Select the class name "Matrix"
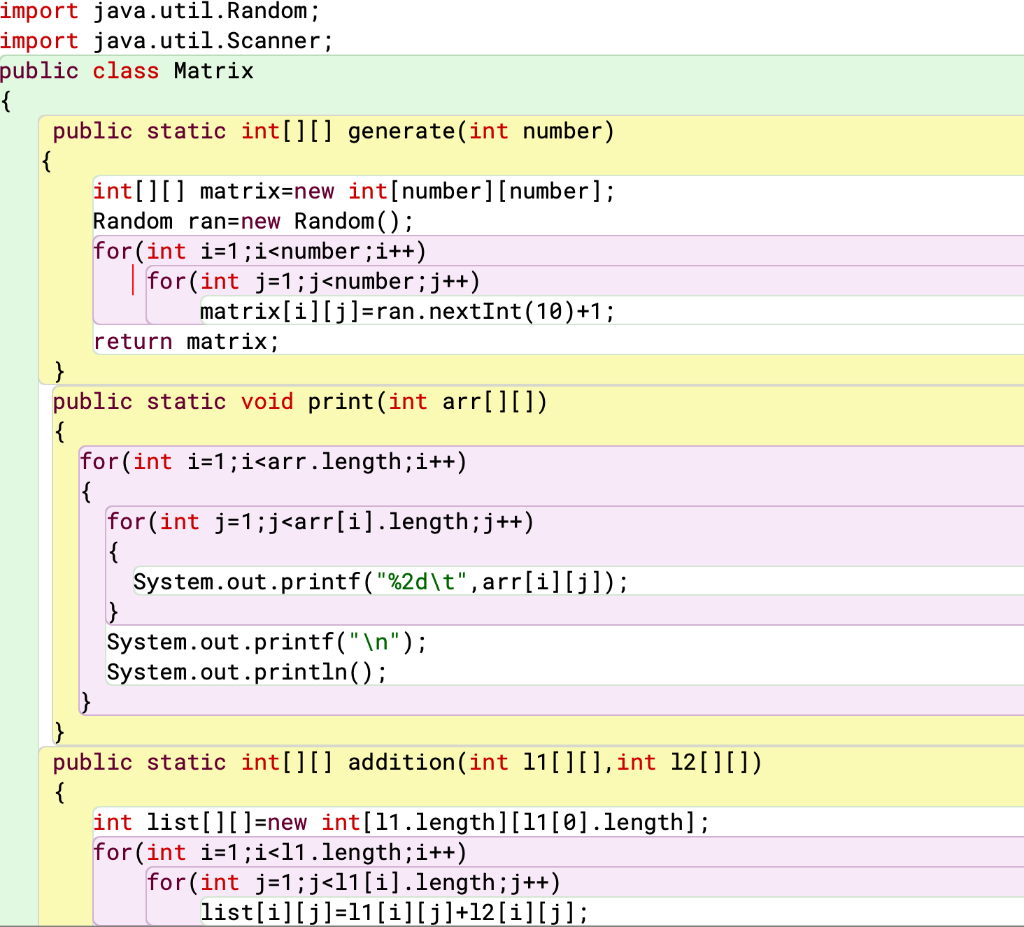The height and width of the screenshot is (927, 1024). 211,70
